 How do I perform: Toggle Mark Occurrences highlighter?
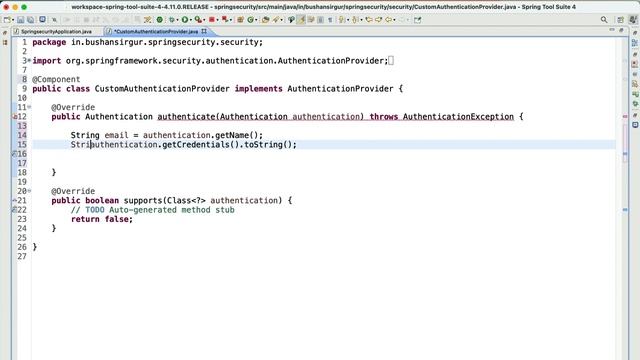click(301, 20)
